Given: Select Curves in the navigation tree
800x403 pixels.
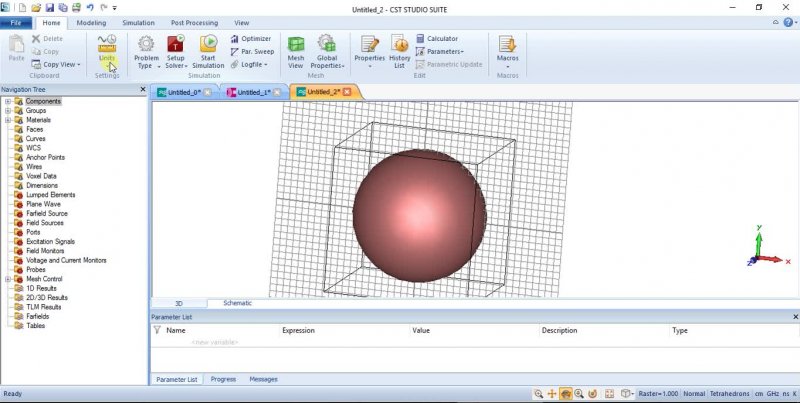Looking at the screenshot, I should (x=36, y=139).
